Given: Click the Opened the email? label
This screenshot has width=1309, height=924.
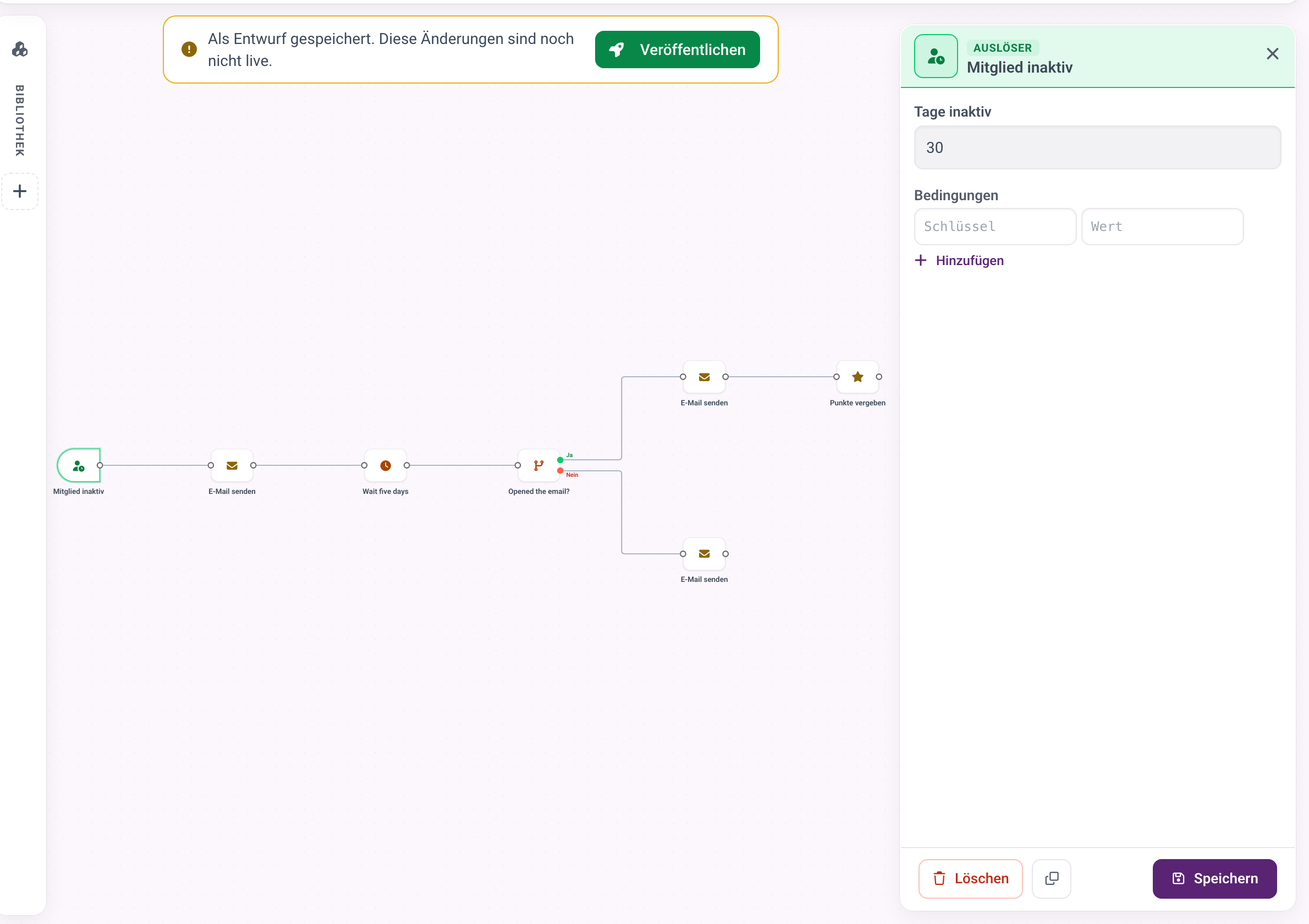Looking at the screenshot, I should click(539, 491).
